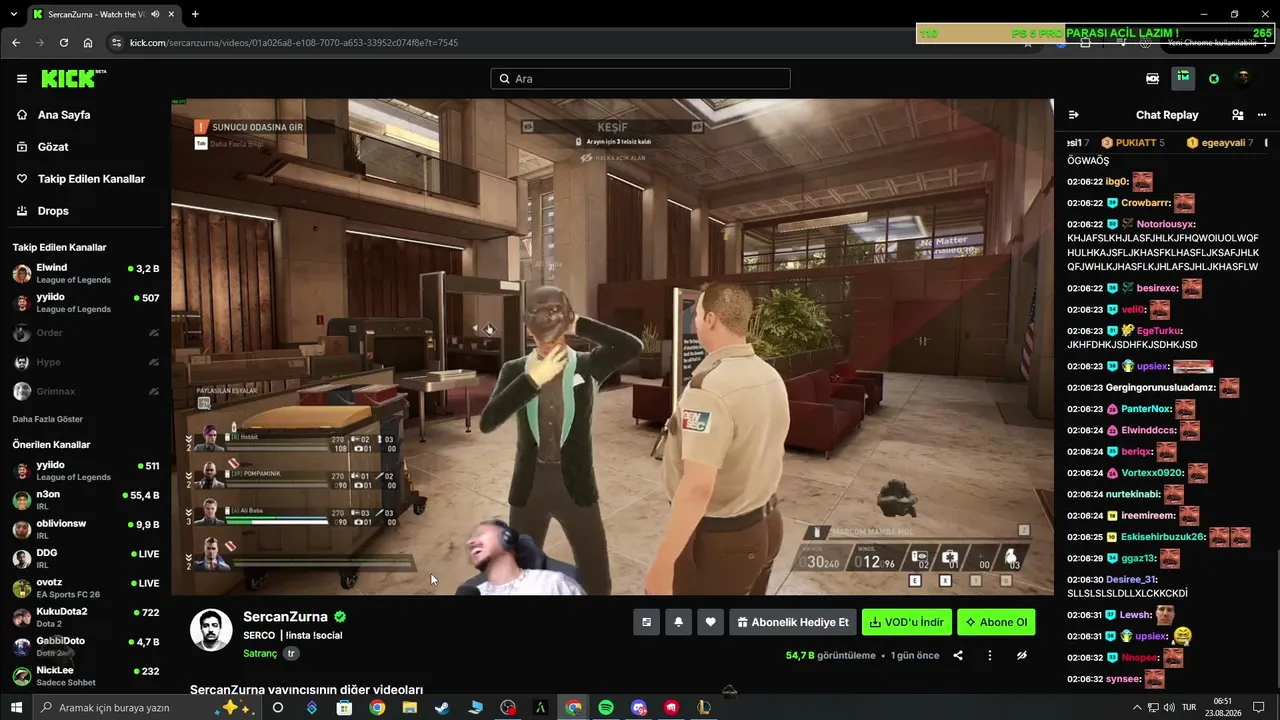
Task: Open NickLee Sadece Sohbet channel
Action: (86, 676)
